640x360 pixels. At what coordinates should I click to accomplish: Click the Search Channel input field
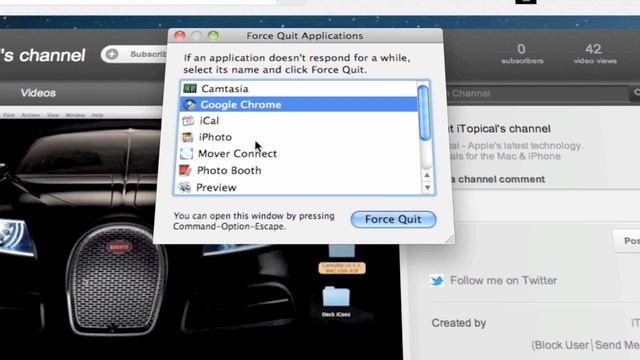(537, 93)
